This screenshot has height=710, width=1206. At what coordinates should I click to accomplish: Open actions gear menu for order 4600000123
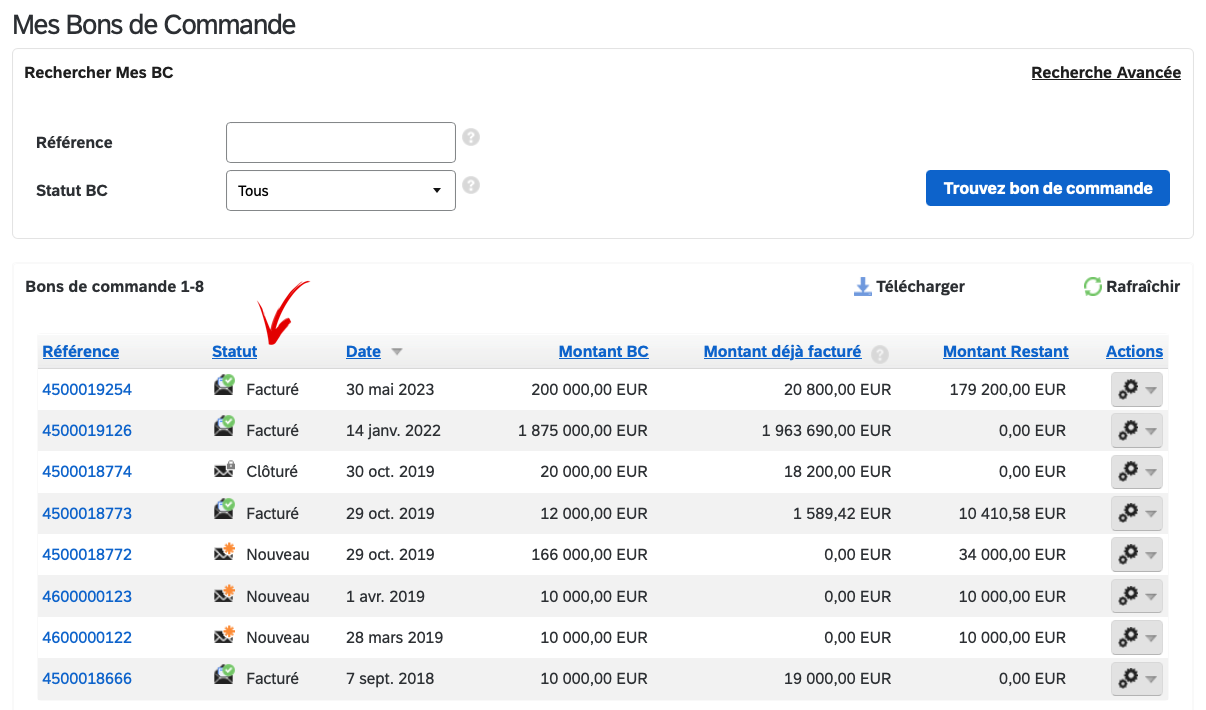[1137, 597]
